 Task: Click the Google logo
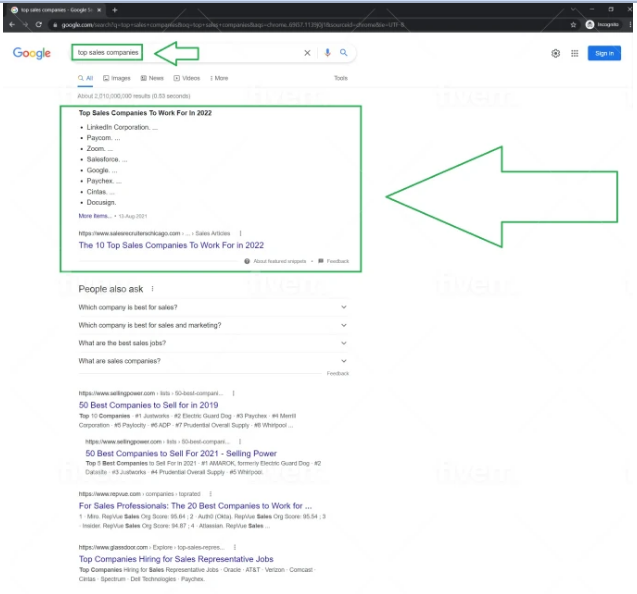coord(32,53)
